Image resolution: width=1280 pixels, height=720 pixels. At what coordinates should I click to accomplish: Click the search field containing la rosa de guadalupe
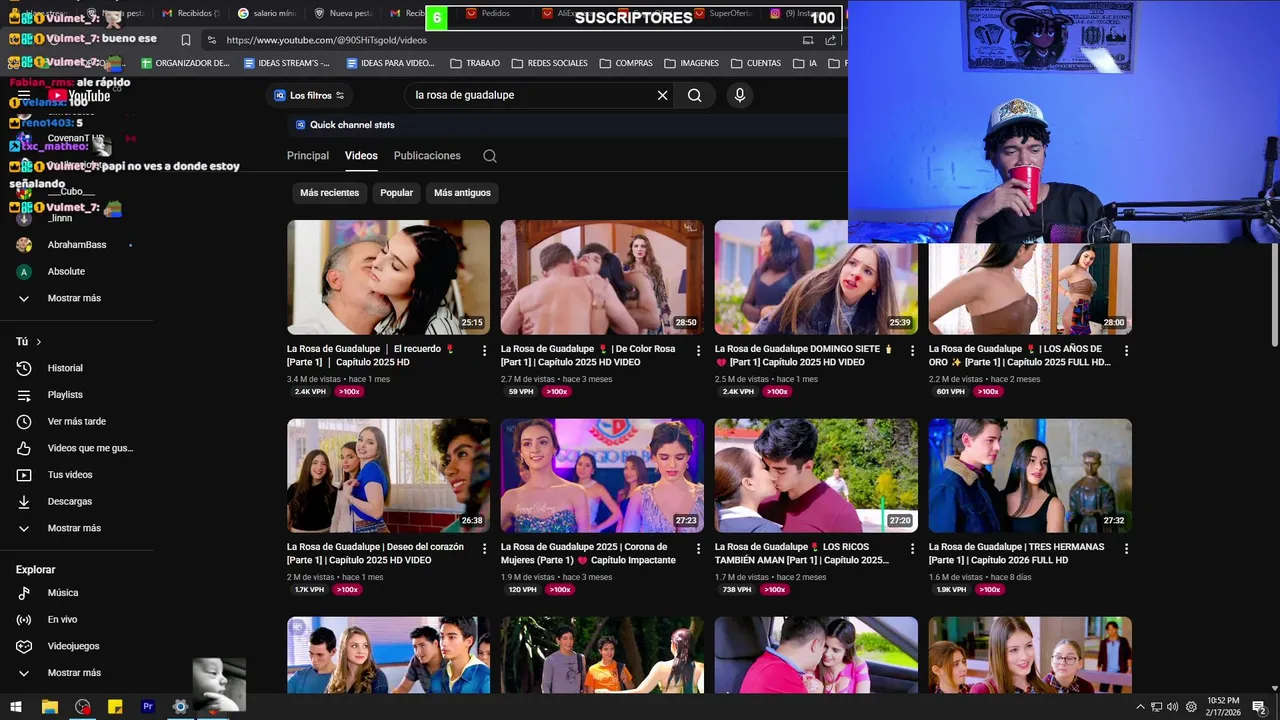click(529, 95)
